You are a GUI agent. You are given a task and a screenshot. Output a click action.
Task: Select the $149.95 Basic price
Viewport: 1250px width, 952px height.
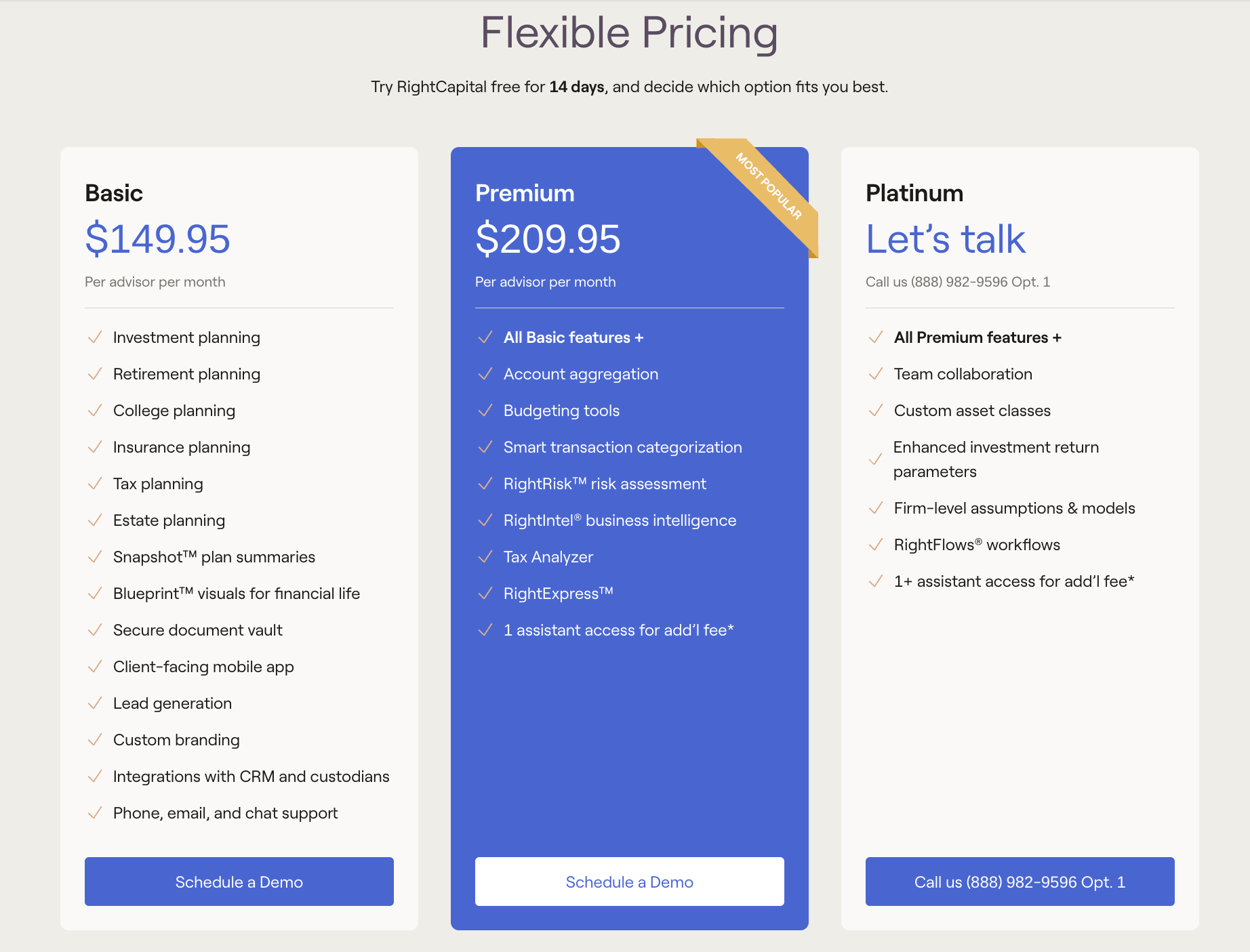(x=157, y=239)
